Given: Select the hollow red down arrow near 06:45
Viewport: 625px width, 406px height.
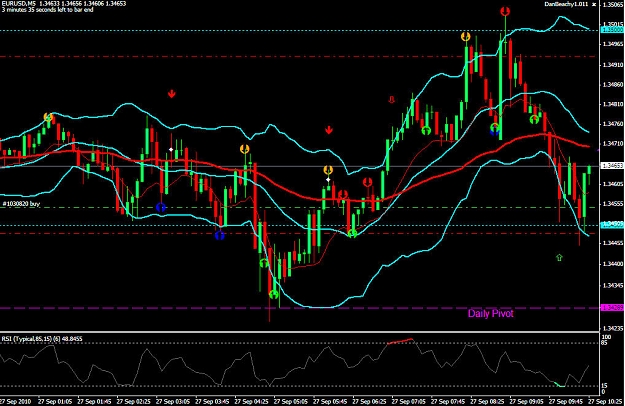Looking at the screenshot, I should [x=391, y=99].
